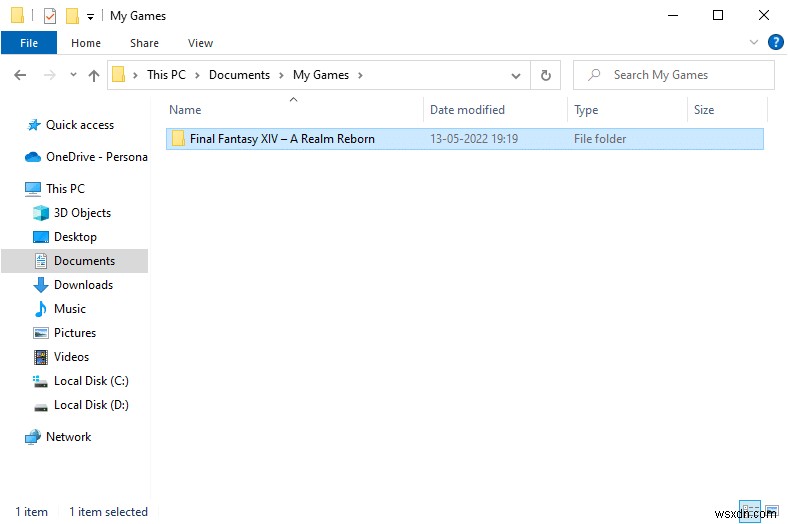Click the New Folder icon in the title bar
The height and width of the screenshot is (524, 788).
[72, 16]
